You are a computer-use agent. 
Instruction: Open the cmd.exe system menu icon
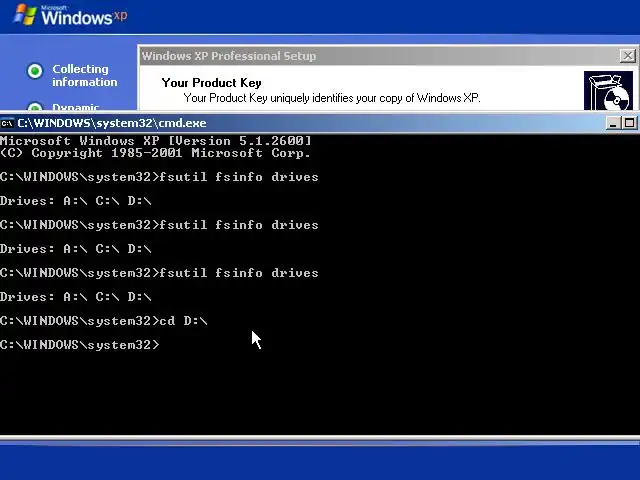[7, 123]
